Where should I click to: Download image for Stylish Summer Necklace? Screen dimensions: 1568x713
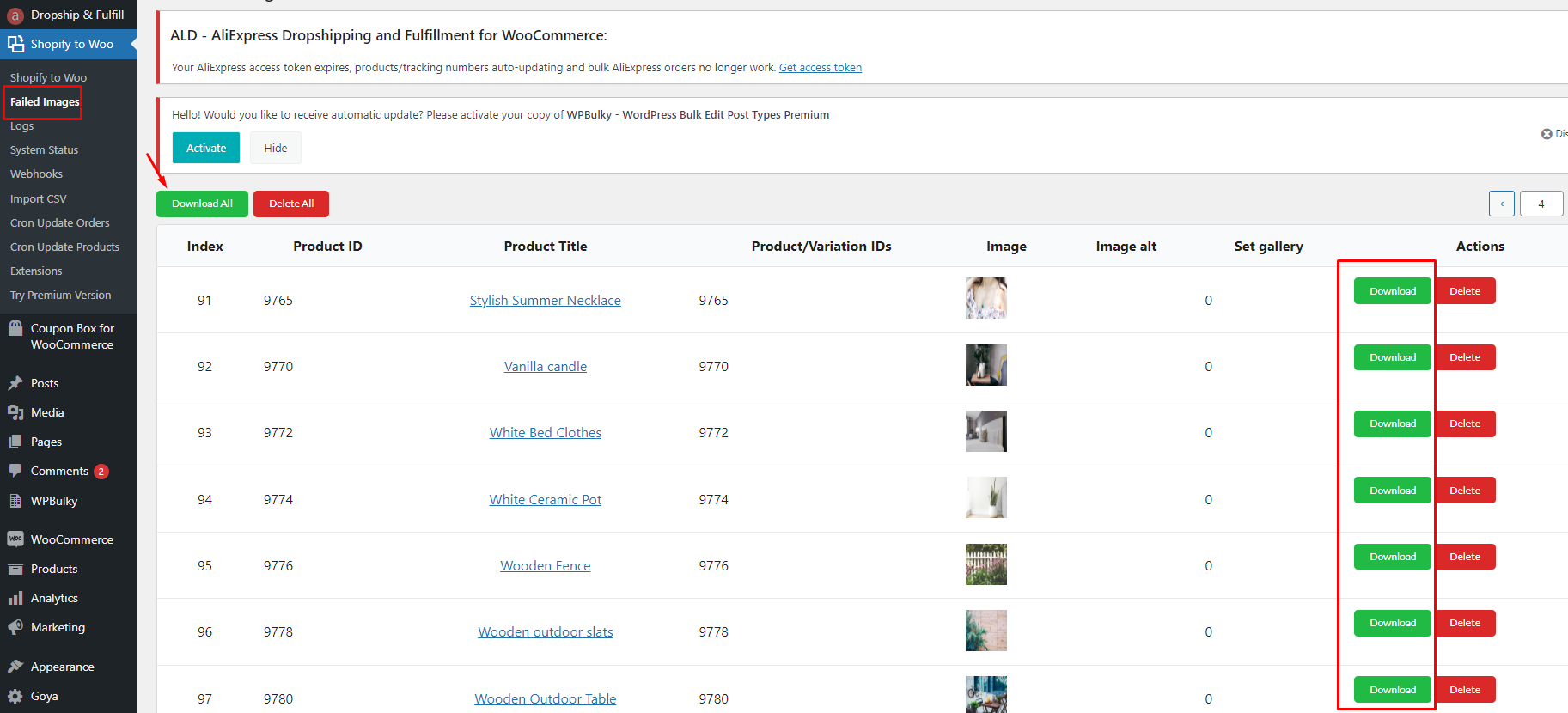coord(1393,291)
